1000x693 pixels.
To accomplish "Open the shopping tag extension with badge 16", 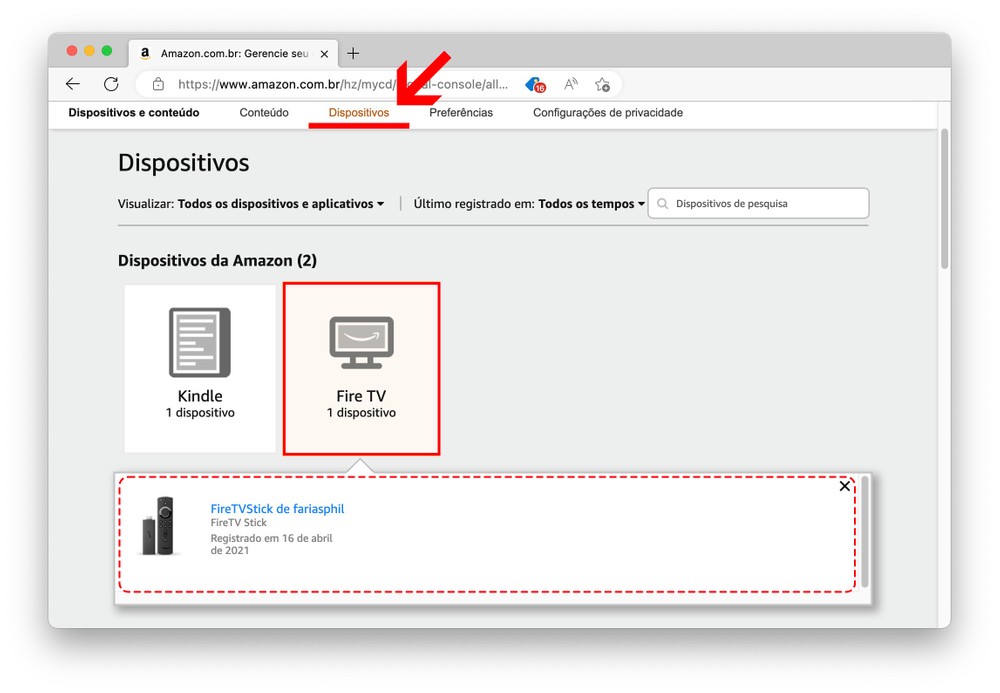I will (535, 84).
